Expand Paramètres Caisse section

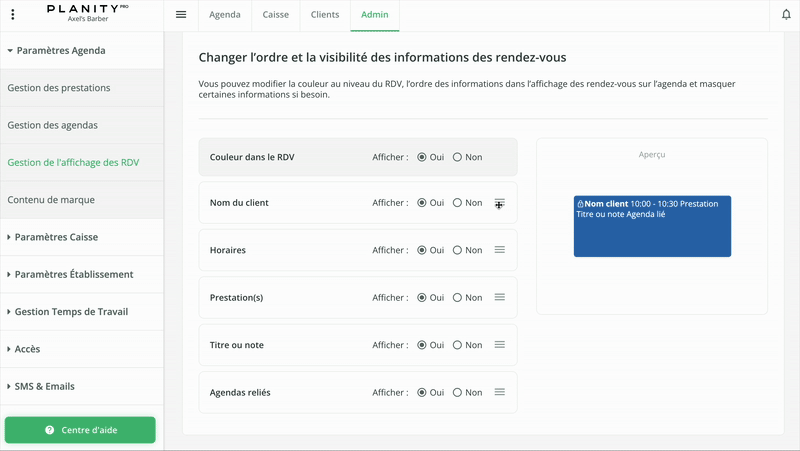click(56, 237)
